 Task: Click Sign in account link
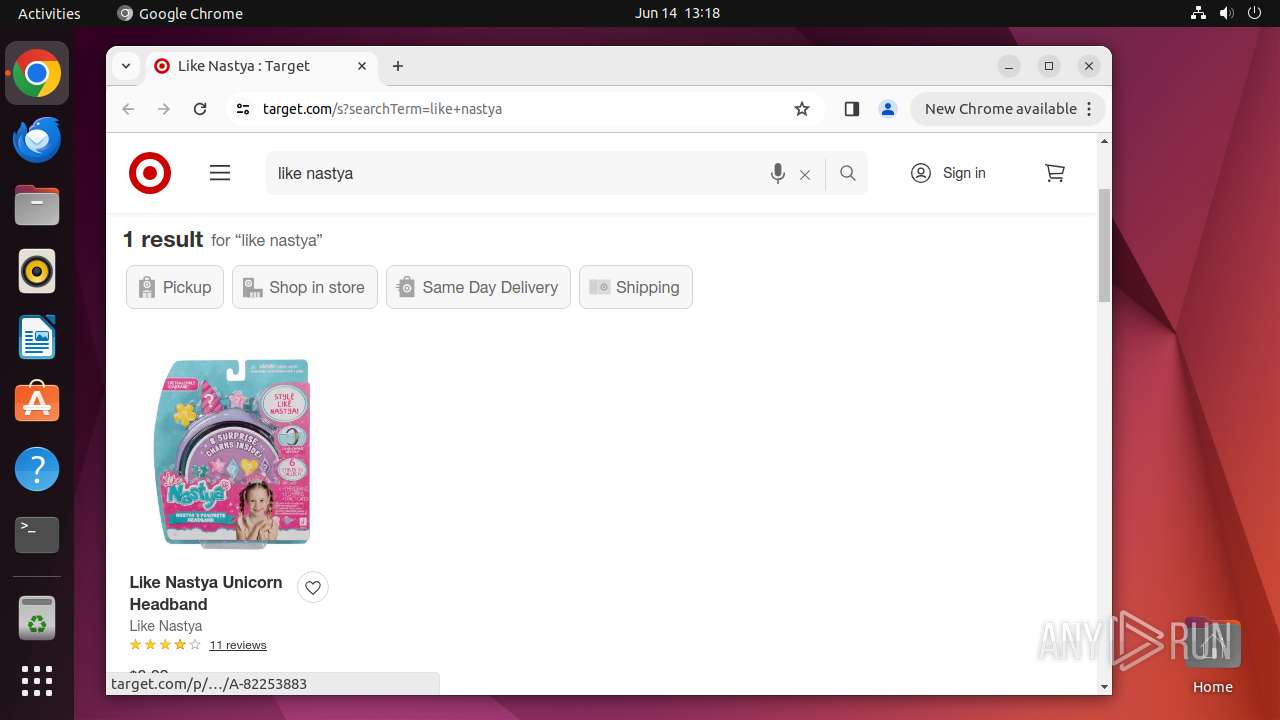[x=949, y=173]
